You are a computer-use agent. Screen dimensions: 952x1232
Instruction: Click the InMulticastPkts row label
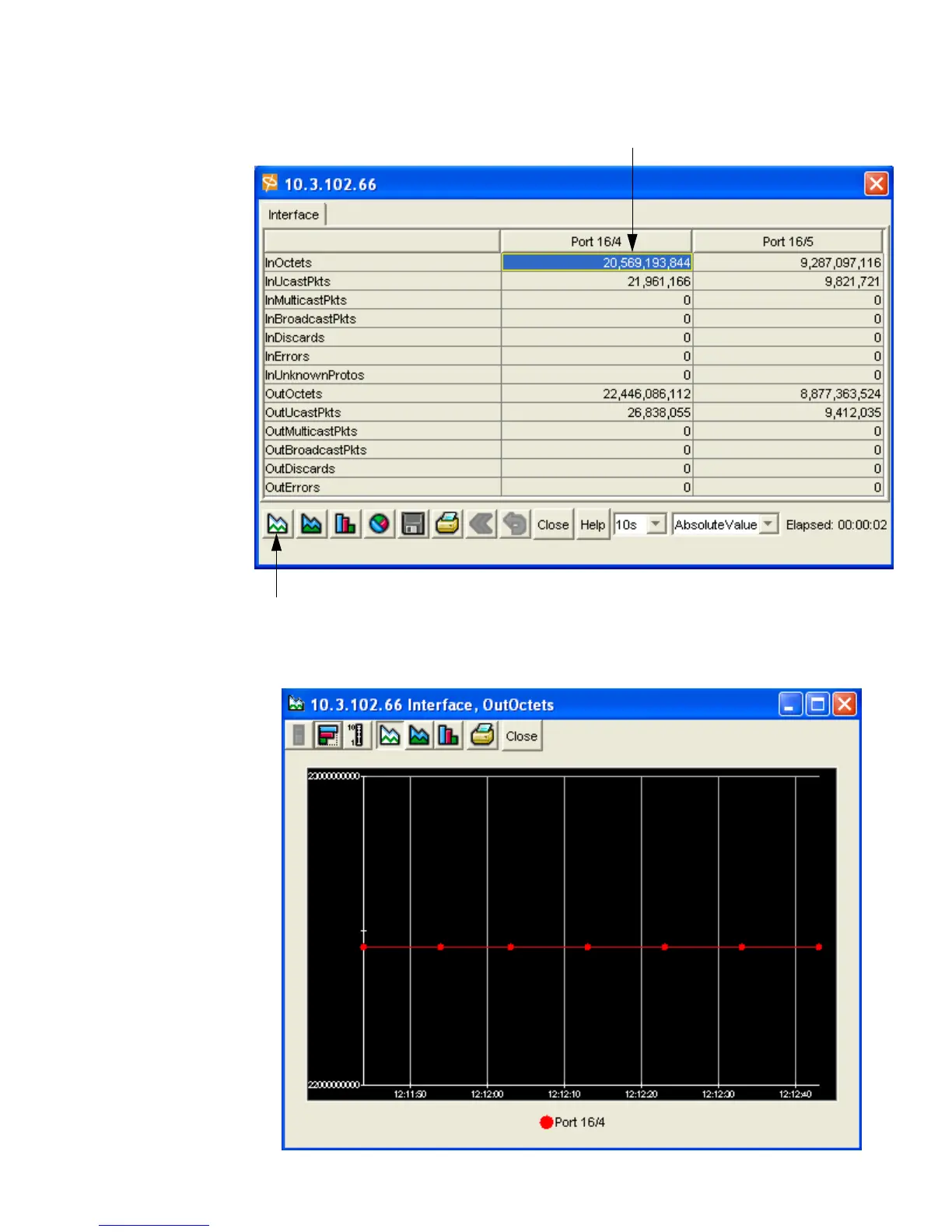[x=306, y=300]
